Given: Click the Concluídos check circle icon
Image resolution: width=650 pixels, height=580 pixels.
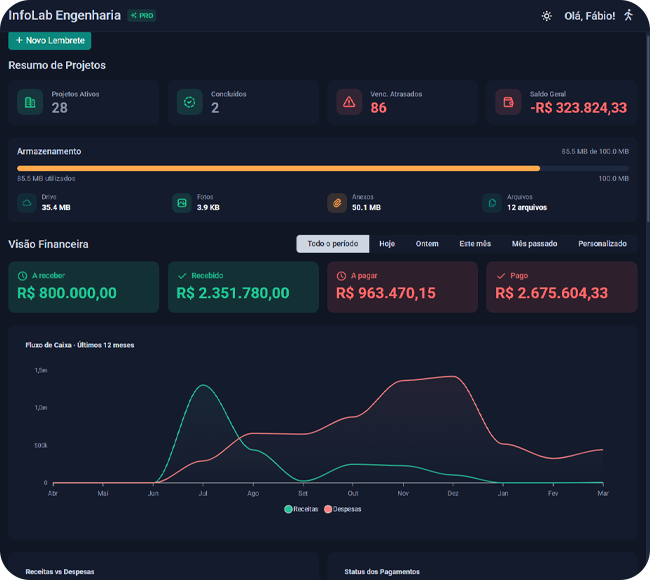Looking at the screenshot, I should [189, 102].
